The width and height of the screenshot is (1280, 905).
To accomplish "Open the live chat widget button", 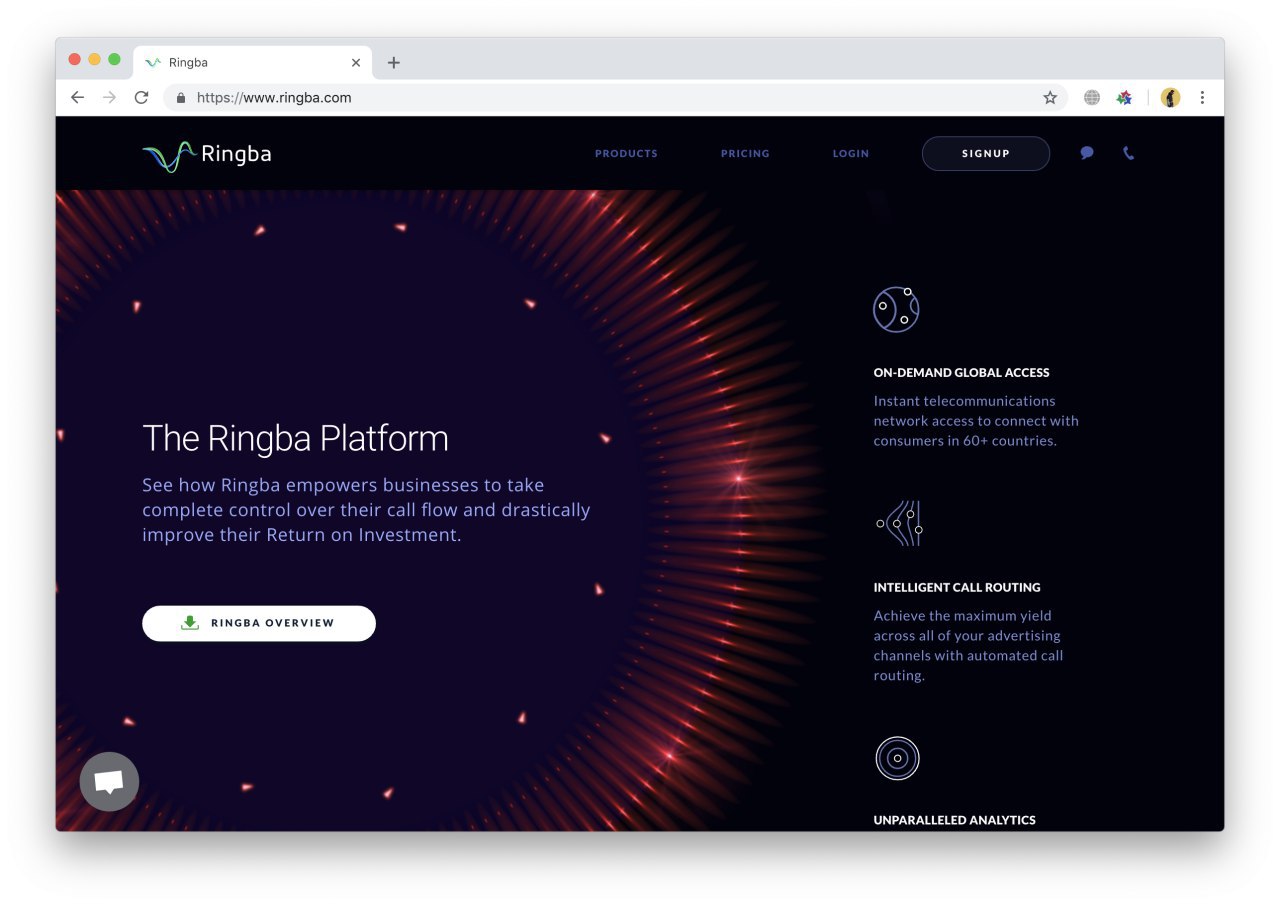I will (109, 781).
